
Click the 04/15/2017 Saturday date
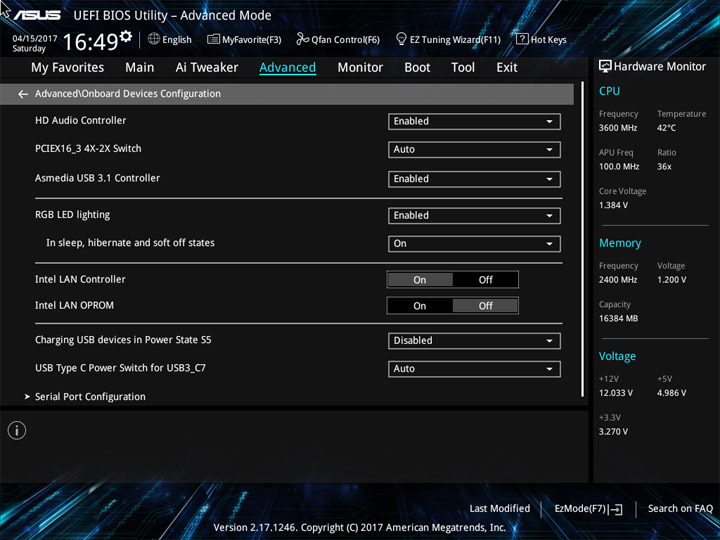point(35,43)
